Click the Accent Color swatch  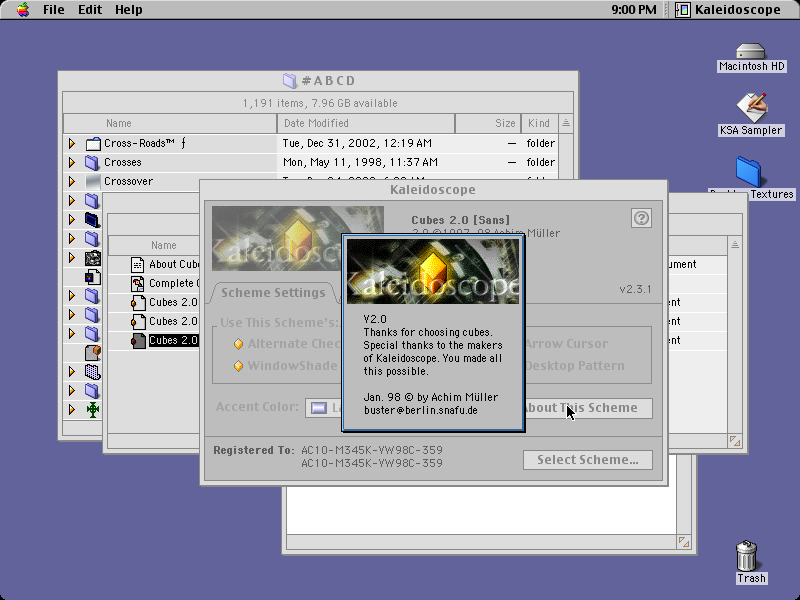[x=319, y=408]
